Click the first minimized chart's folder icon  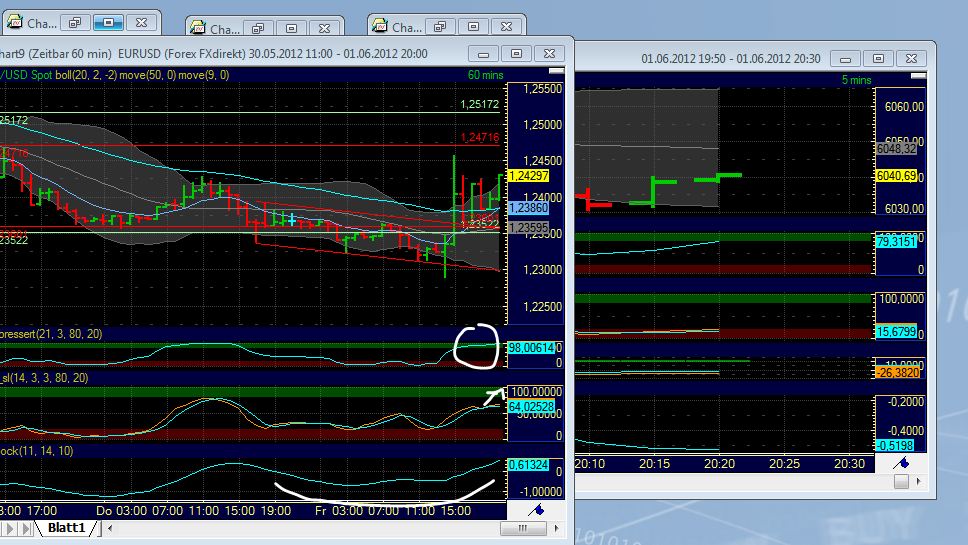(14, 23)
